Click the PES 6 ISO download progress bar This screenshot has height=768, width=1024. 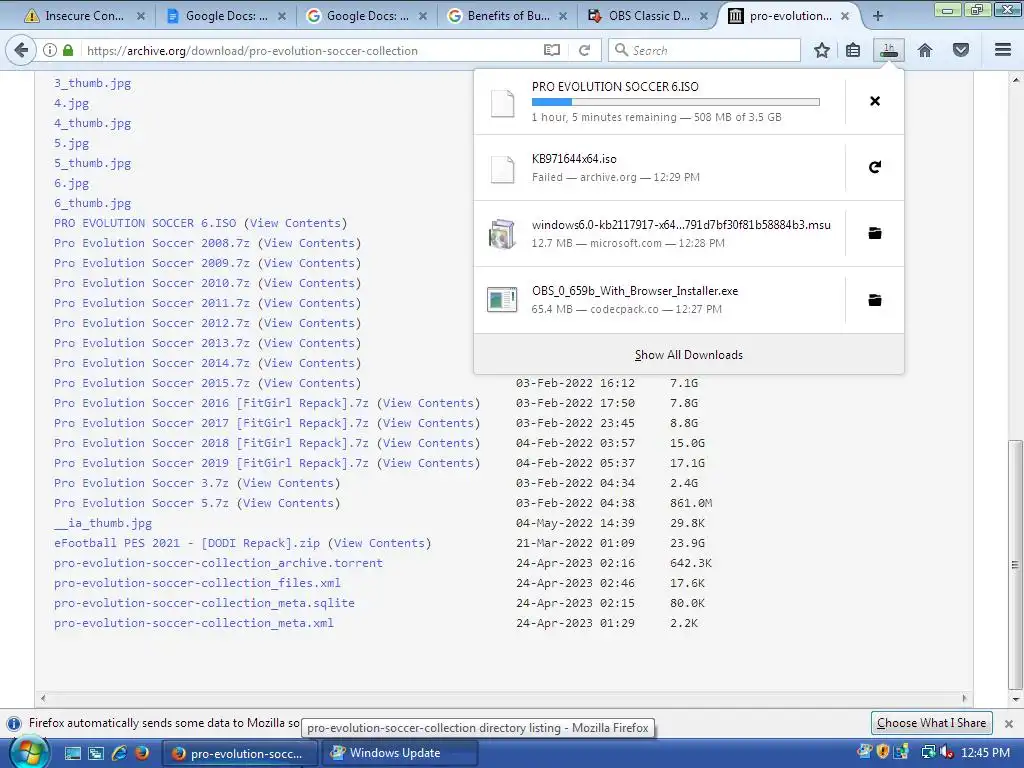[675, 102]
